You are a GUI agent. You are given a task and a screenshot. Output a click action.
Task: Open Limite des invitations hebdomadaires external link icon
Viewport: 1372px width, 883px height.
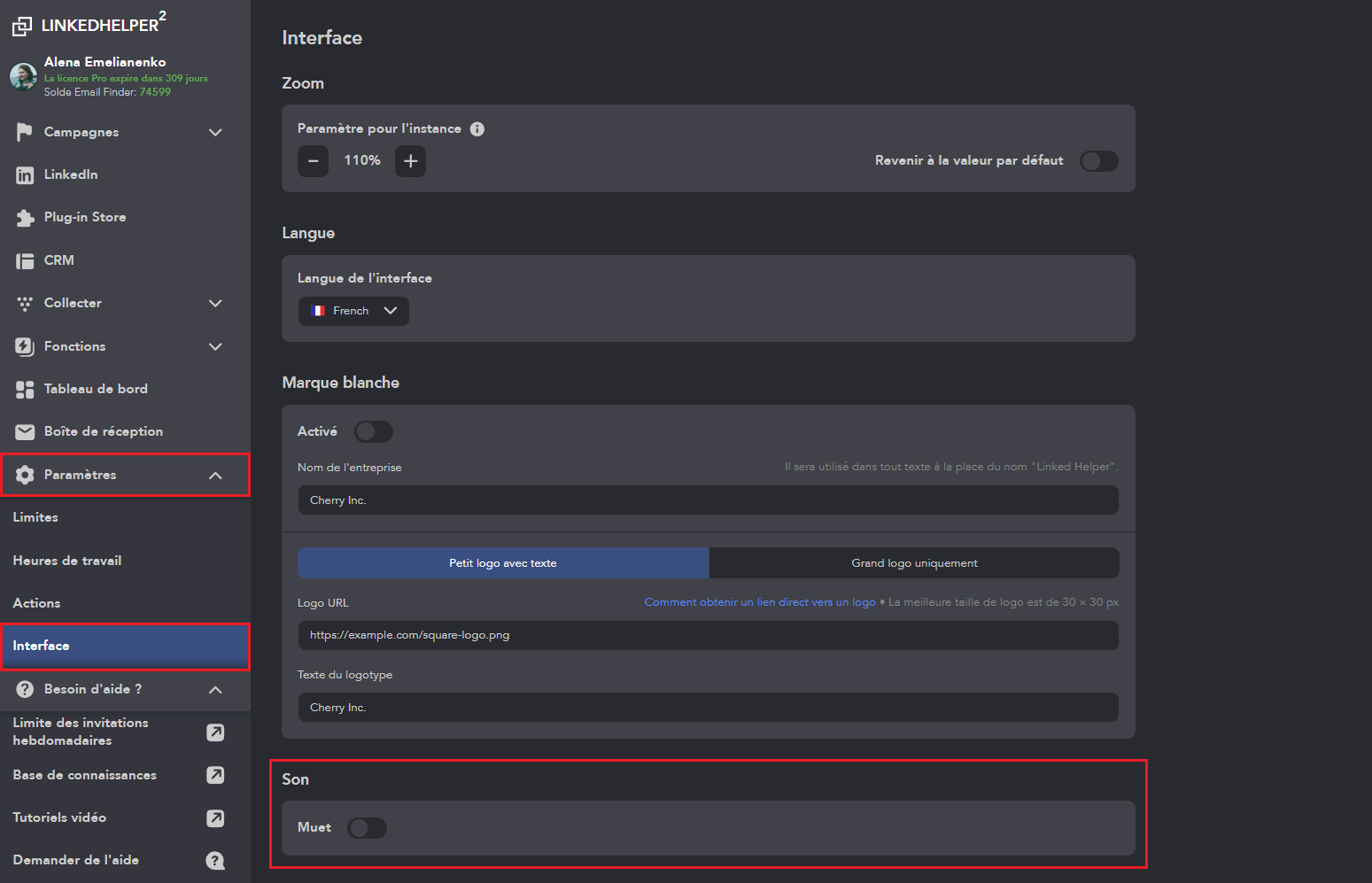[215, 732]
